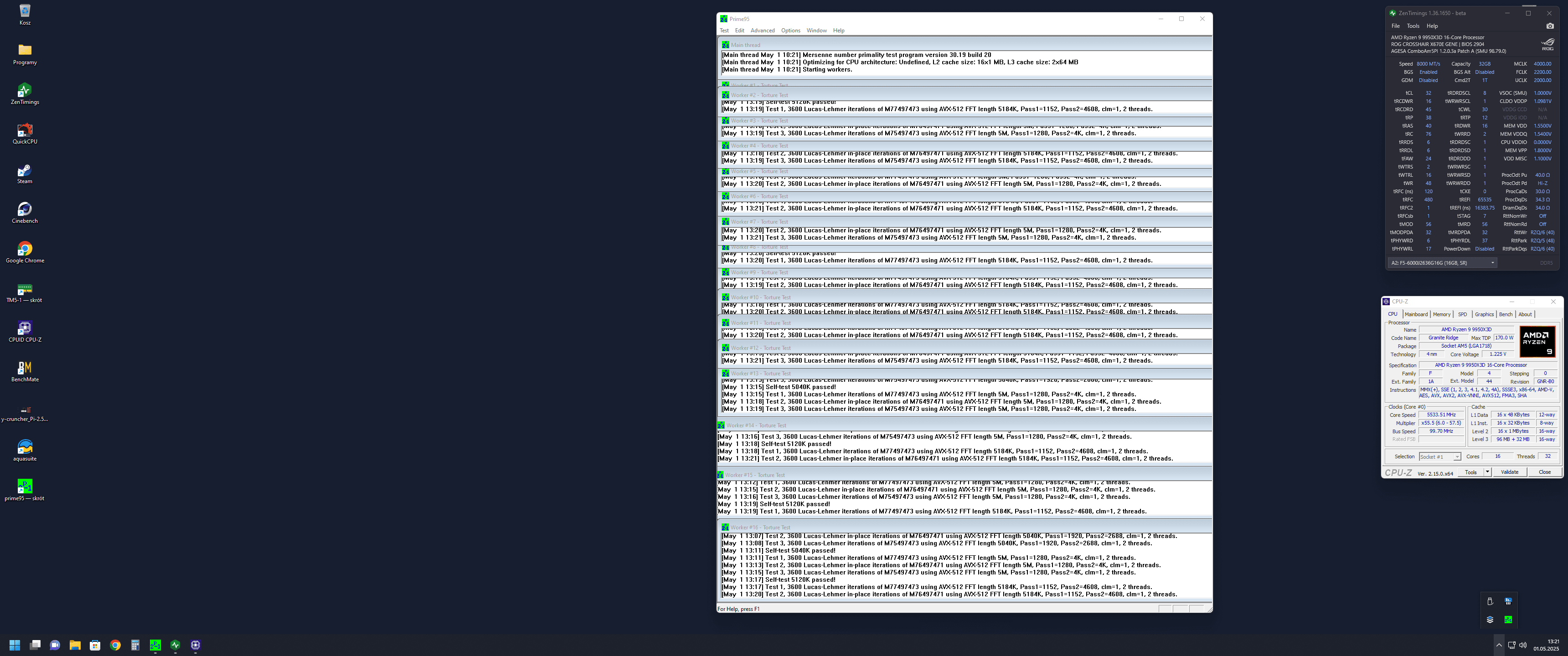This screenshot has height=656, width=1568.
Task: Click the Calculator icon in the taskbar
Action: [x=135, y=645]
